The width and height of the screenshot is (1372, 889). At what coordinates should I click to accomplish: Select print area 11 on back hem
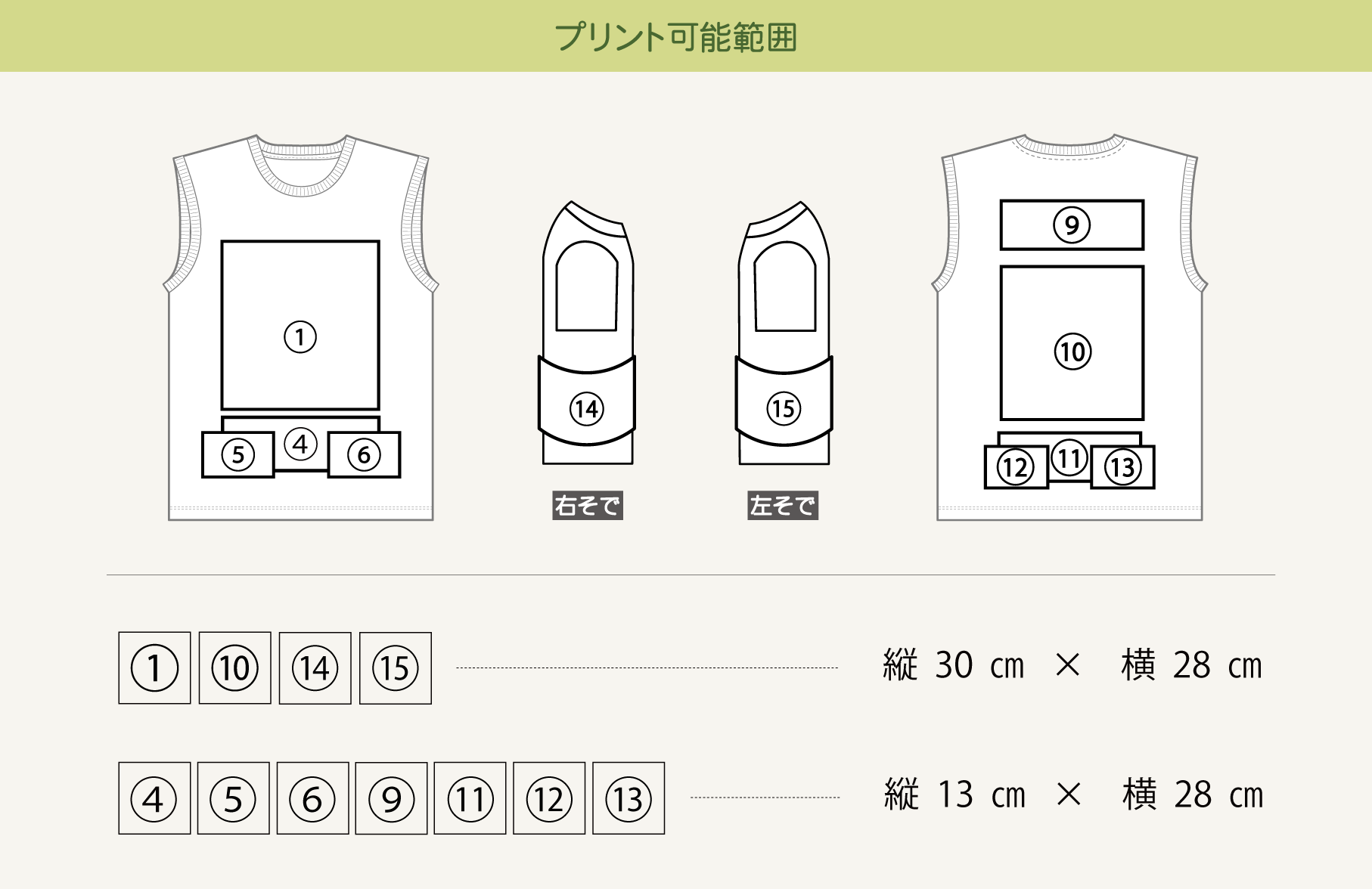click(1069, 457)
